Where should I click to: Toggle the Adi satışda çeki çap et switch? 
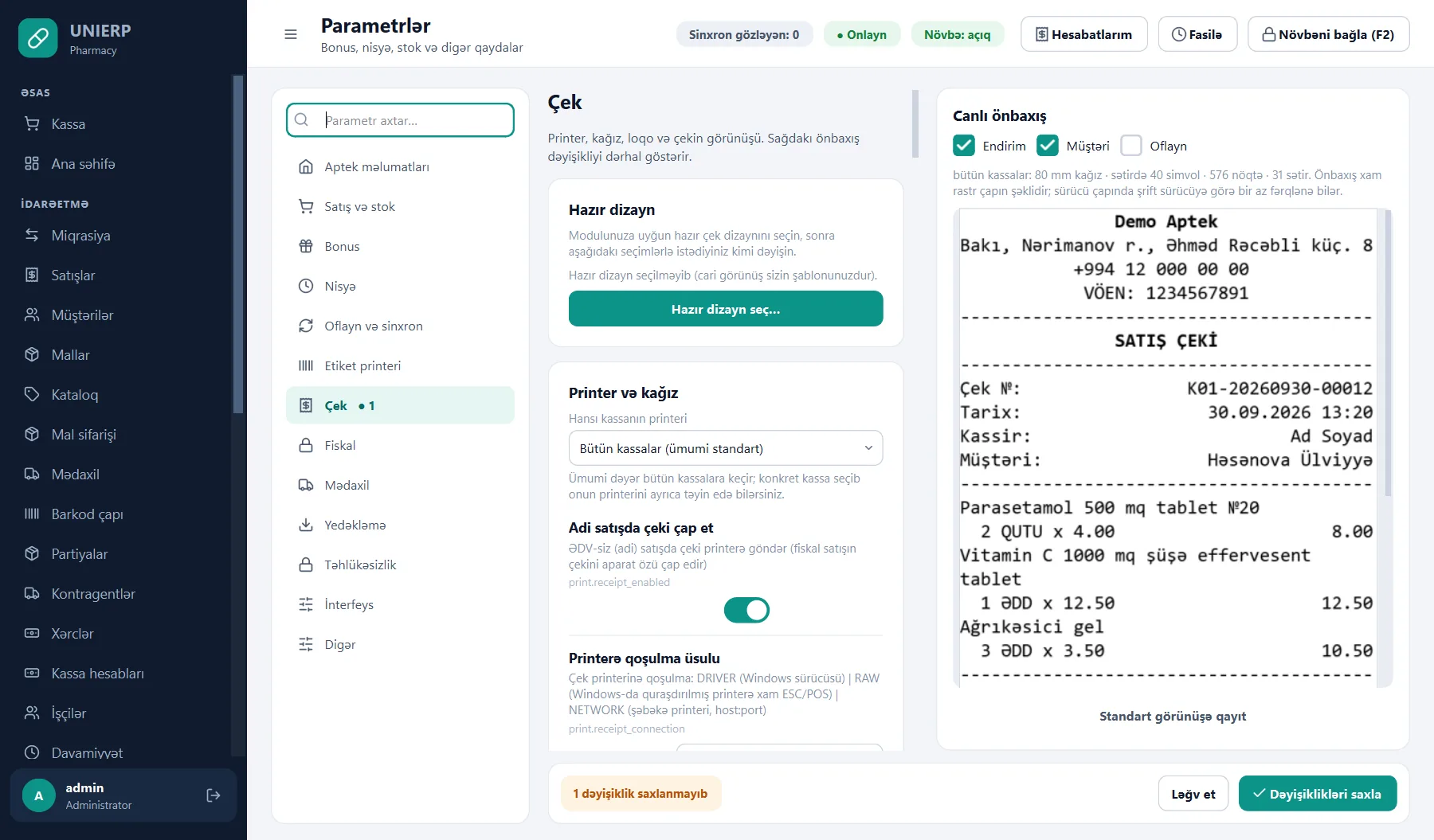pos(746,610)
